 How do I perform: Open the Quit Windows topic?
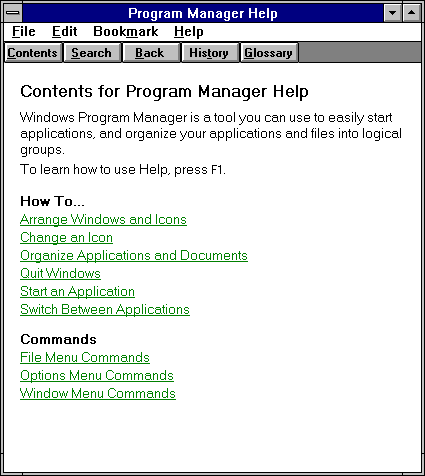point(60,274)
